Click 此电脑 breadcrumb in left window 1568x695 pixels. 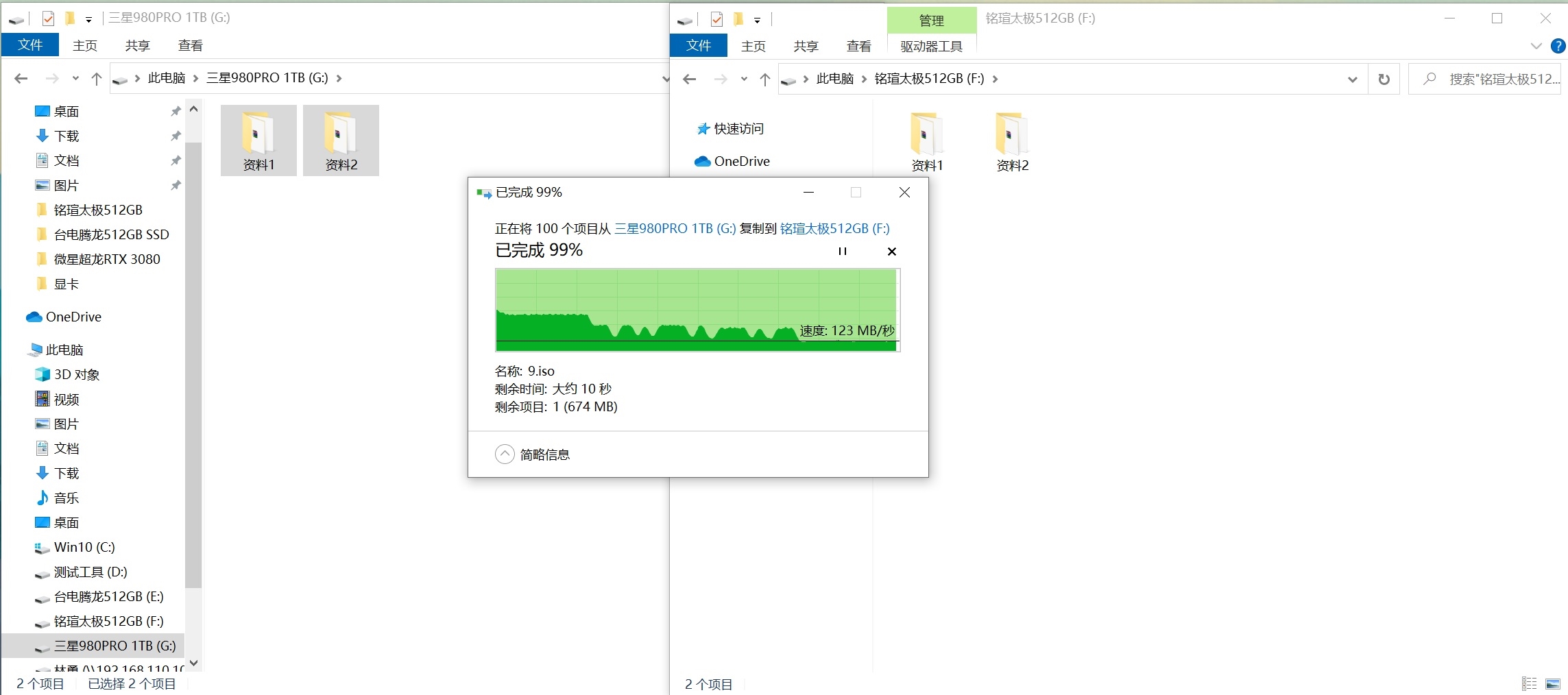(x=167, y=78)
